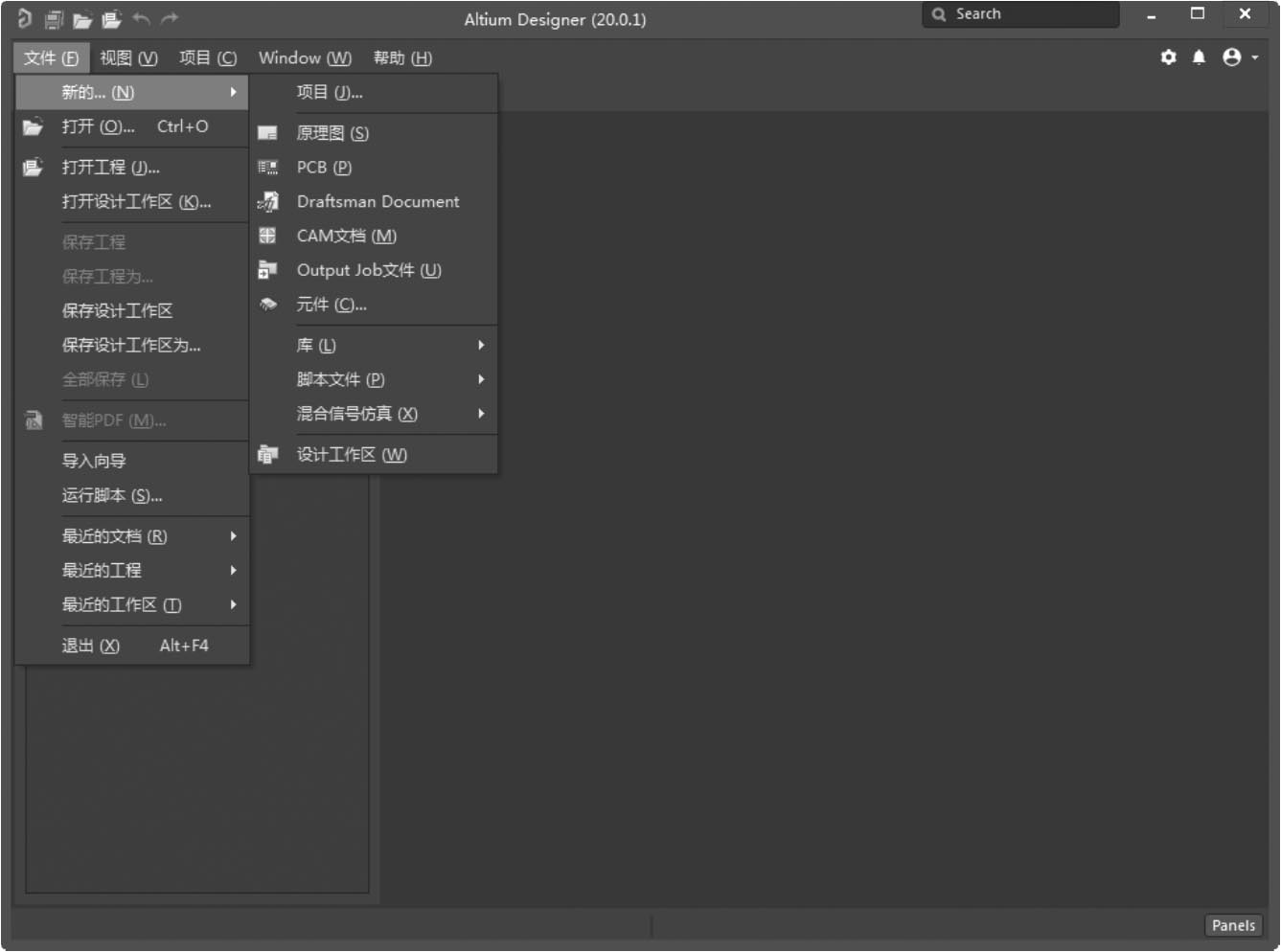Screen dimensions: 1281x952
Task: Click the open document folder icon in the title bar
Action: [82, 19]
